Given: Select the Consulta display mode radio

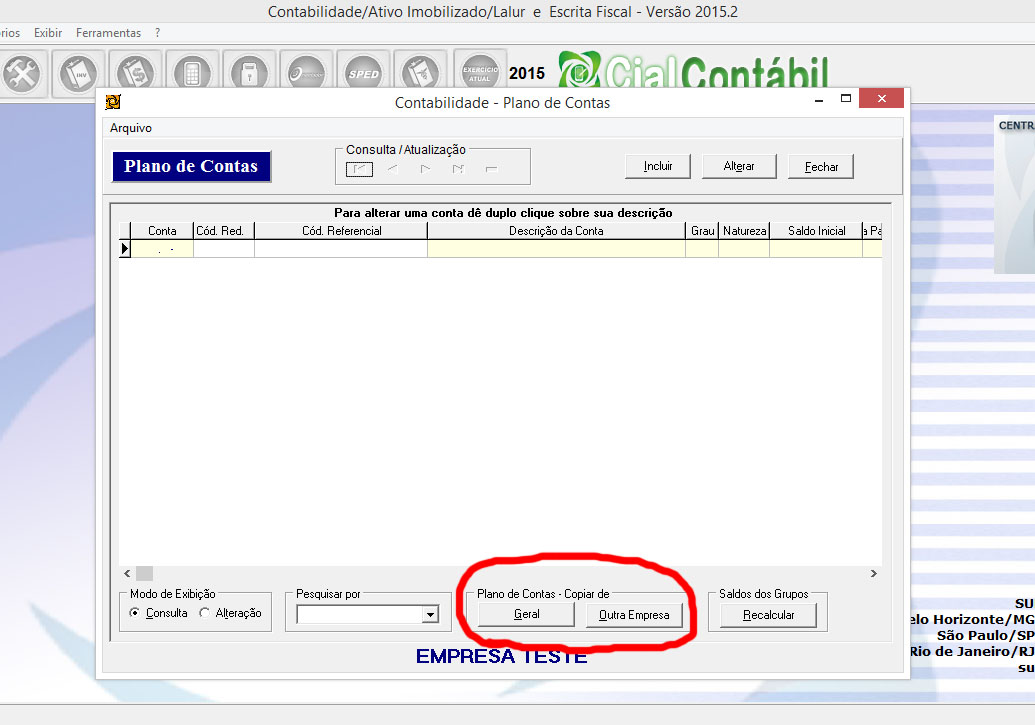Looking at the screenshot, I should [x=135, y=613].
